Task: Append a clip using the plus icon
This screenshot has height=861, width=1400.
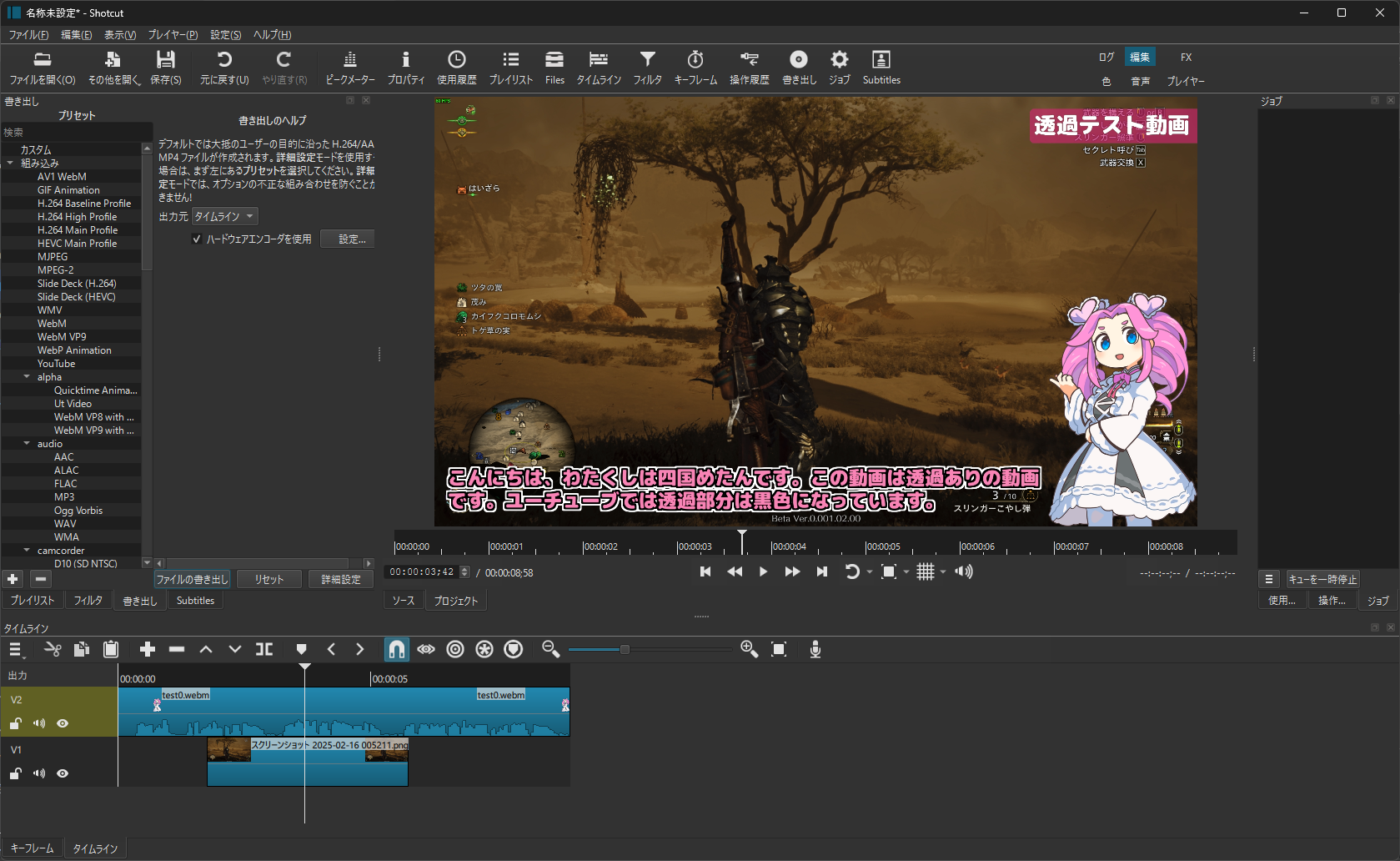Action: pos(147,649)
